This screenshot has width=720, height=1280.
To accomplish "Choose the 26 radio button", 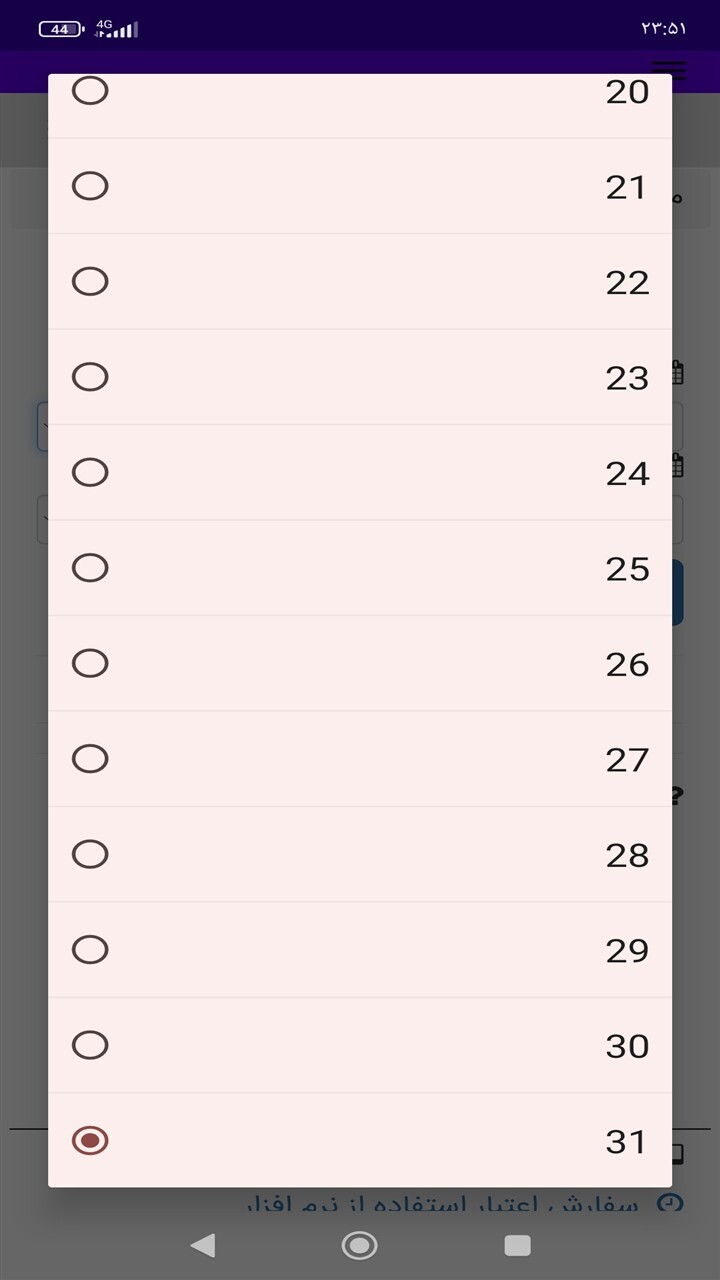I will pos(90,663).
